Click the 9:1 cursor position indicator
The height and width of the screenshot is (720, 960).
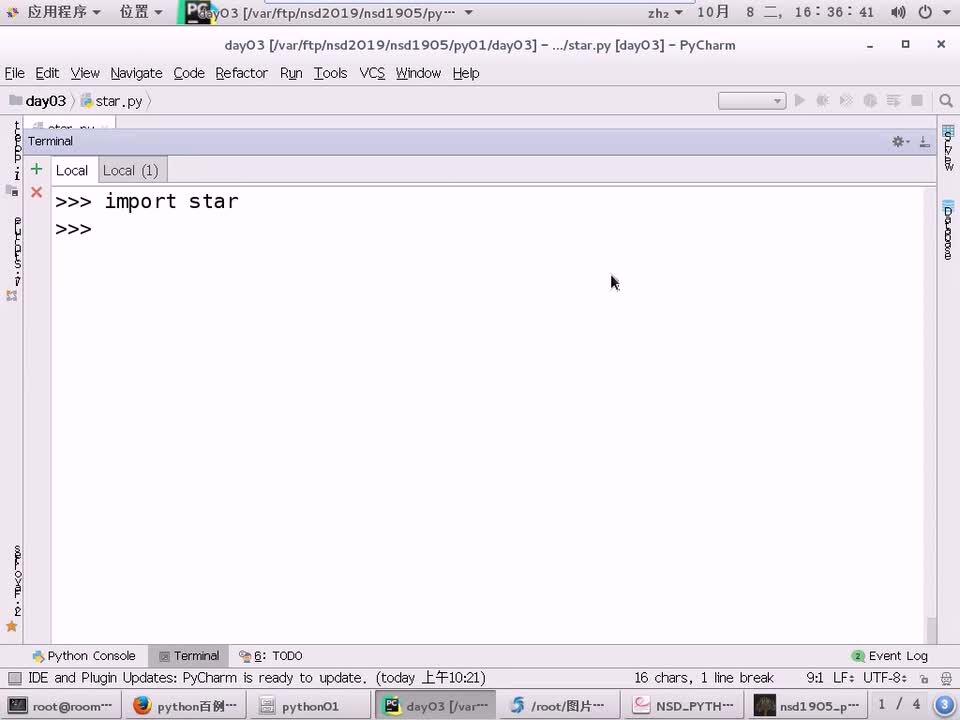tap(815, 678)
